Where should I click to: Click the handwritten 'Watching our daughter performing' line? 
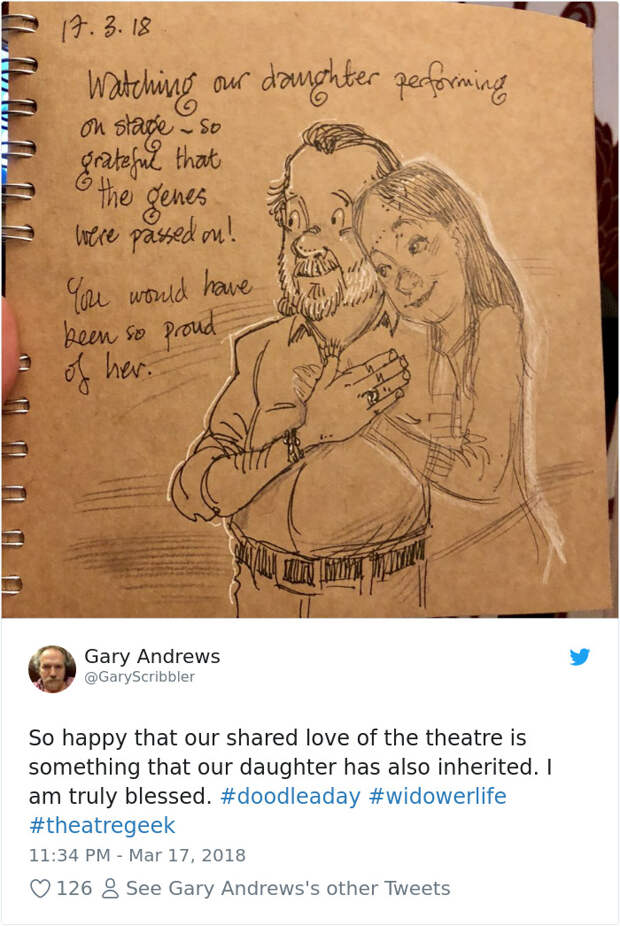pyautogui.click(x=297, y=87)
